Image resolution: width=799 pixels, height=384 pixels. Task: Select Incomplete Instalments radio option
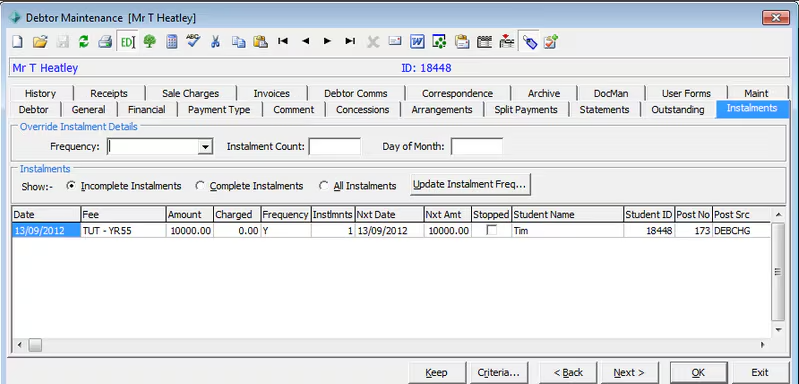click(70, 186)
